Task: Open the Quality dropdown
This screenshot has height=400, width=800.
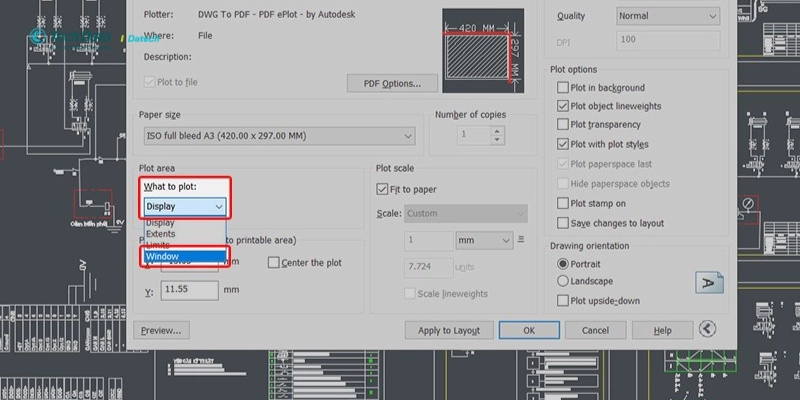Action: click(x=668, y=16)
